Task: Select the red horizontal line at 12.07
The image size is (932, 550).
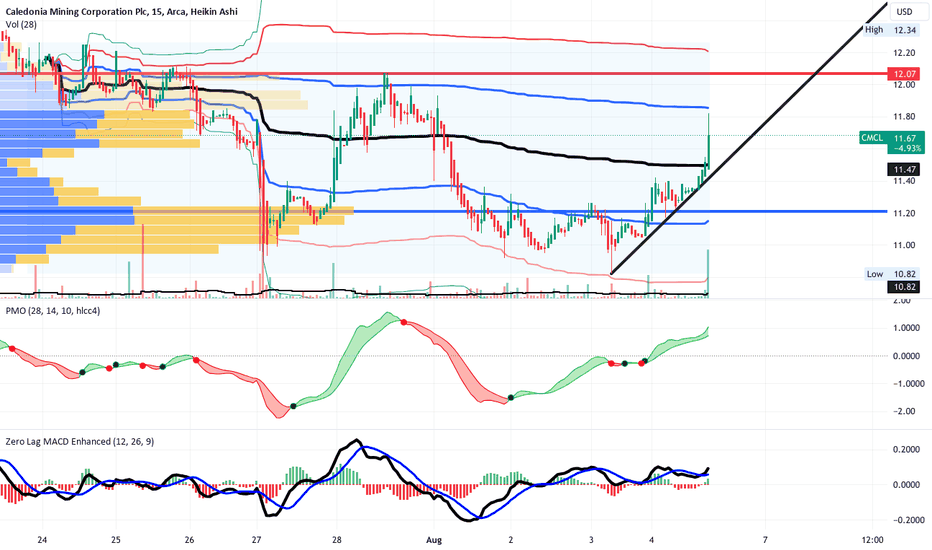Action: click(x=443, y=74)
